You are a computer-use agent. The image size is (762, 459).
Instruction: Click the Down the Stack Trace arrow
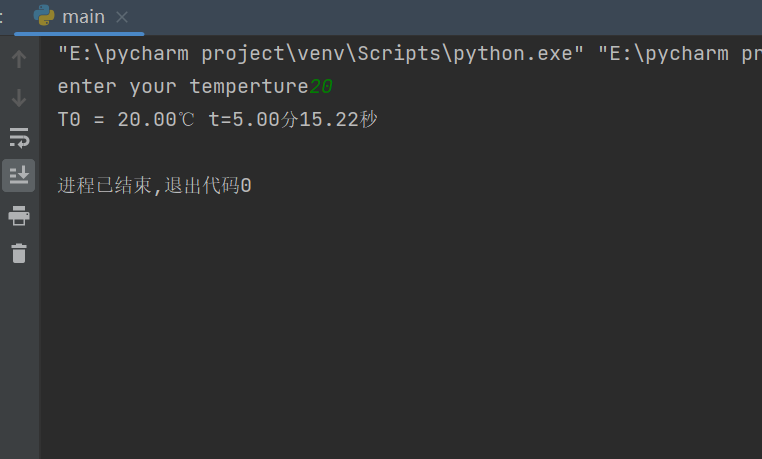coord(18,98)
